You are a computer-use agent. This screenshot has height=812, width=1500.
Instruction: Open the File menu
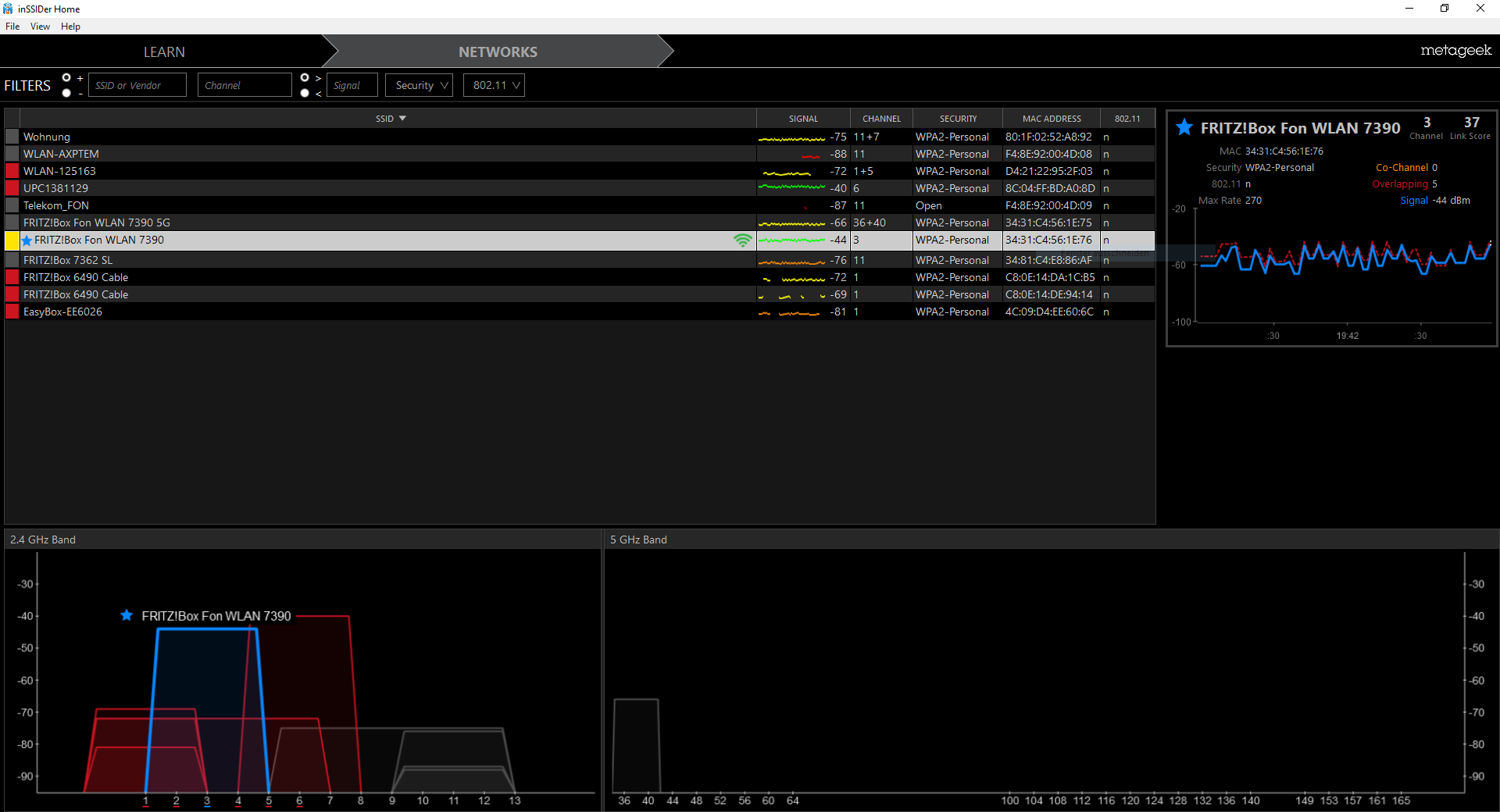12,27
